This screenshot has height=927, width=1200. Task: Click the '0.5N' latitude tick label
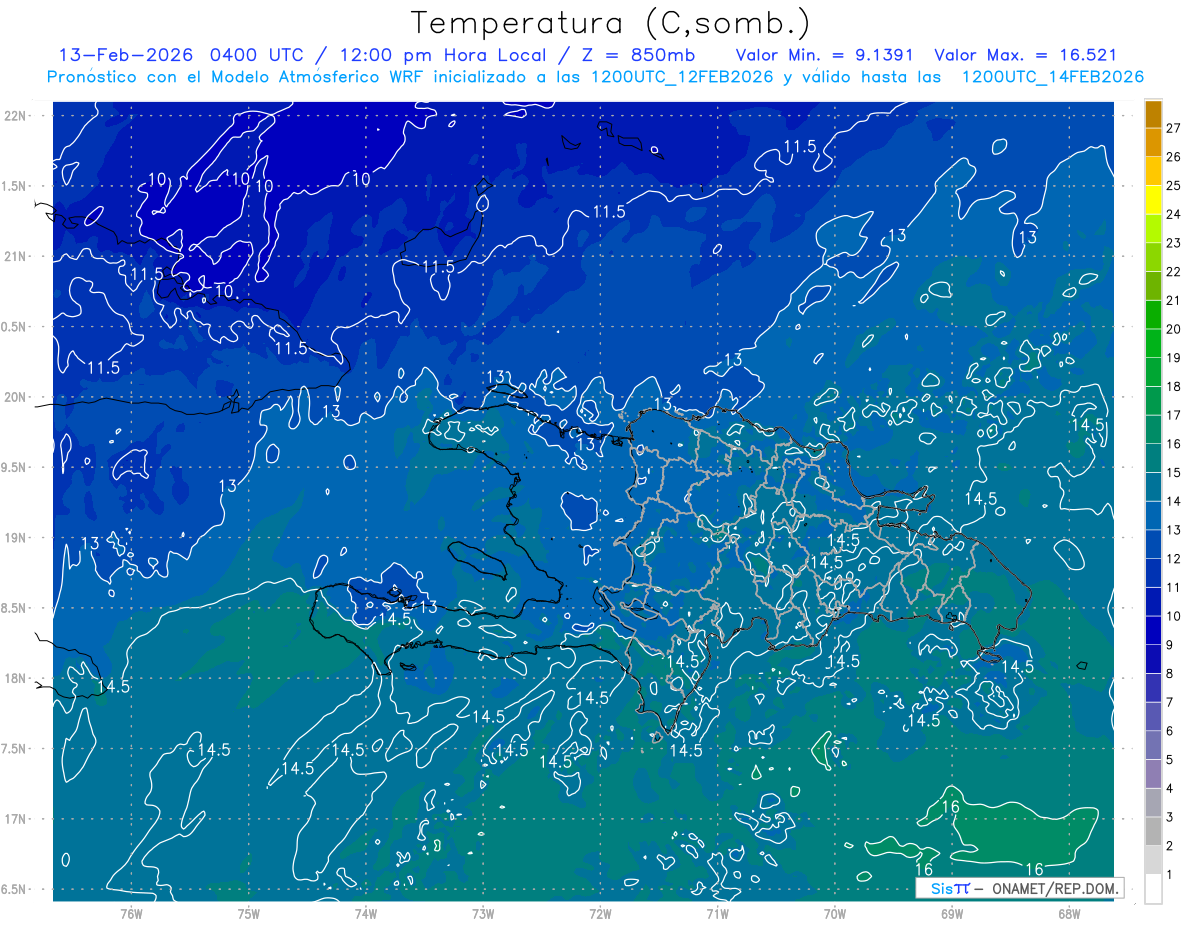[x=14, y=327]
